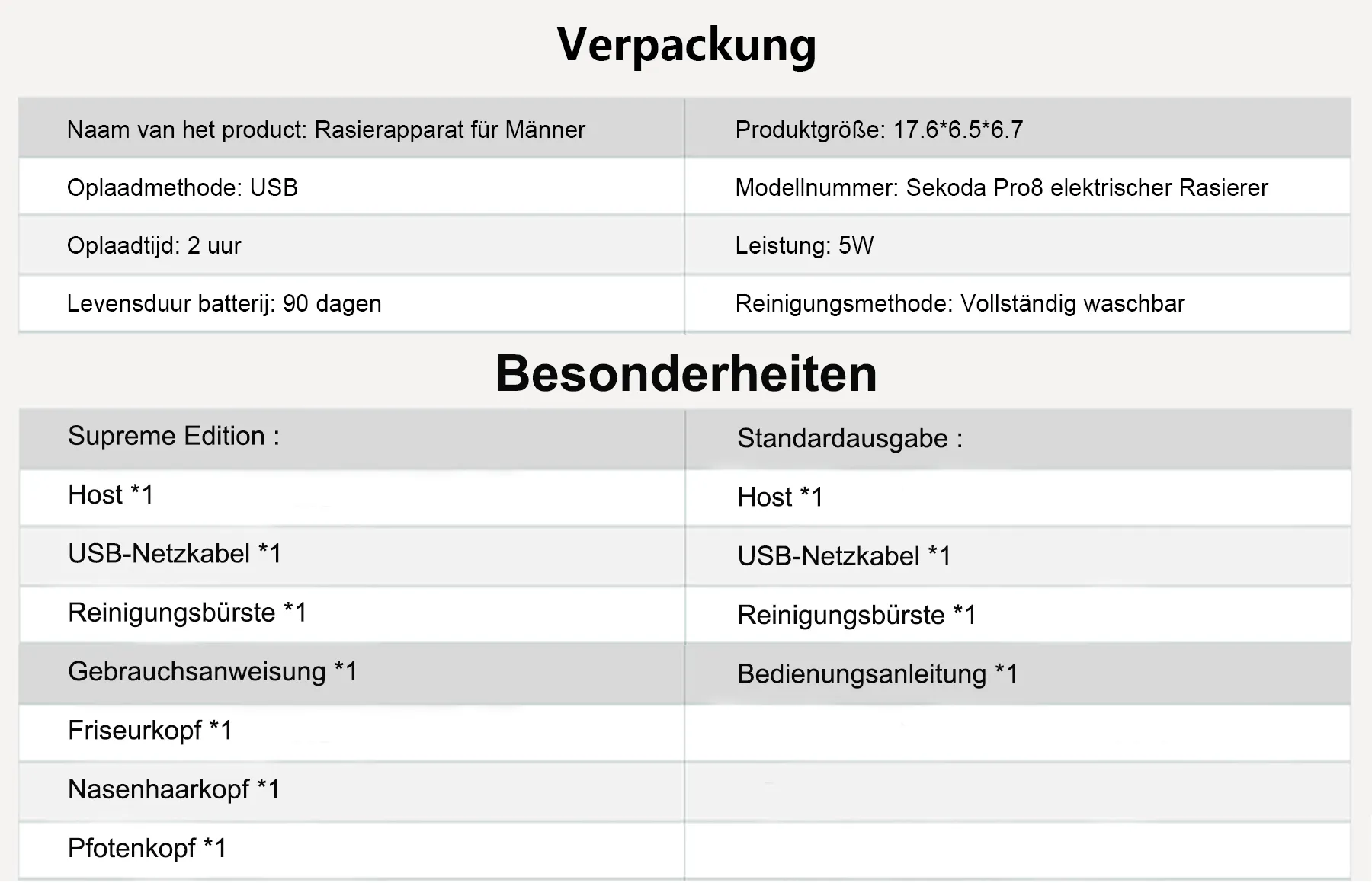The image size is (1372, 883).
Task: Click the Supreme Edition column header
Action: [174, 437]
